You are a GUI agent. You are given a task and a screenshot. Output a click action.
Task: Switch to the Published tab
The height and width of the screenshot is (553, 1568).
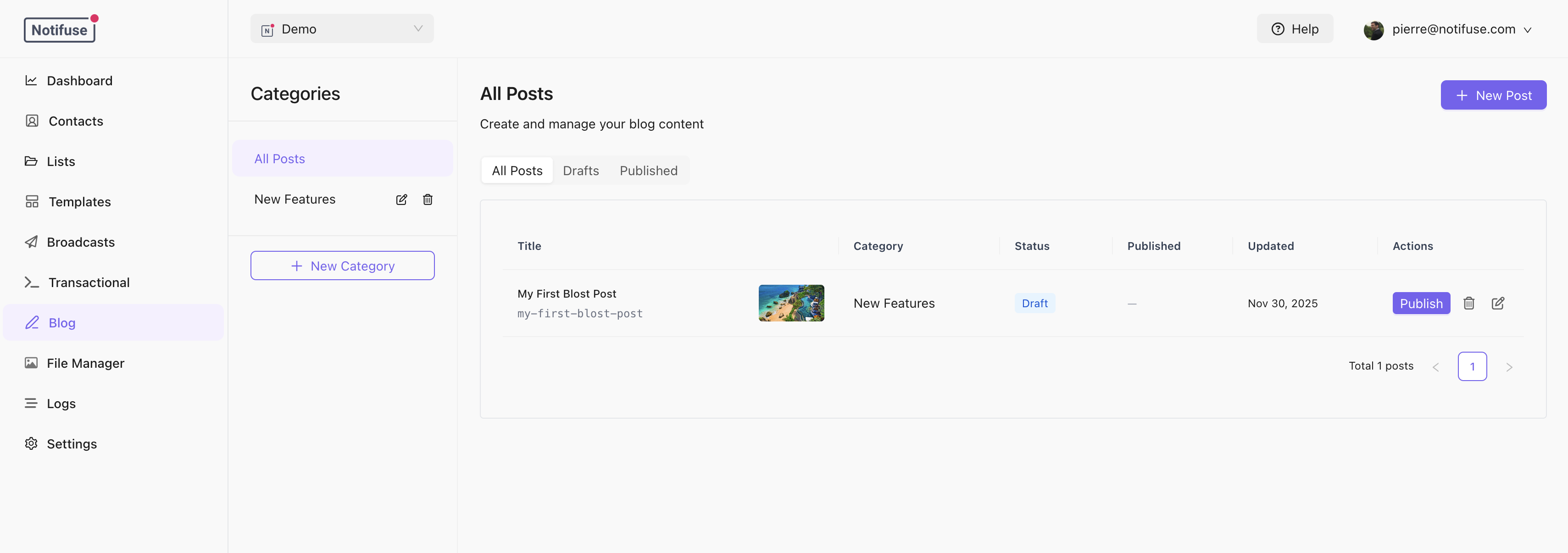(x=648, y=170)
